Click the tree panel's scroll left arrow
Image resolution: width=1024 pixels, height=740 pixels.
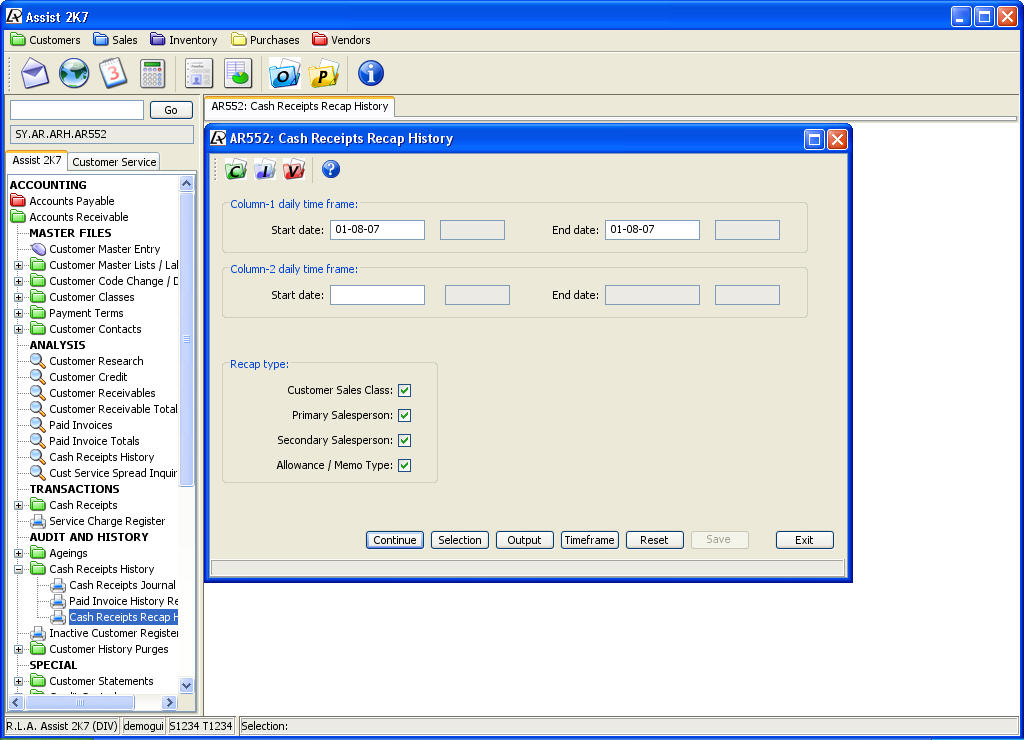[16, 703]
